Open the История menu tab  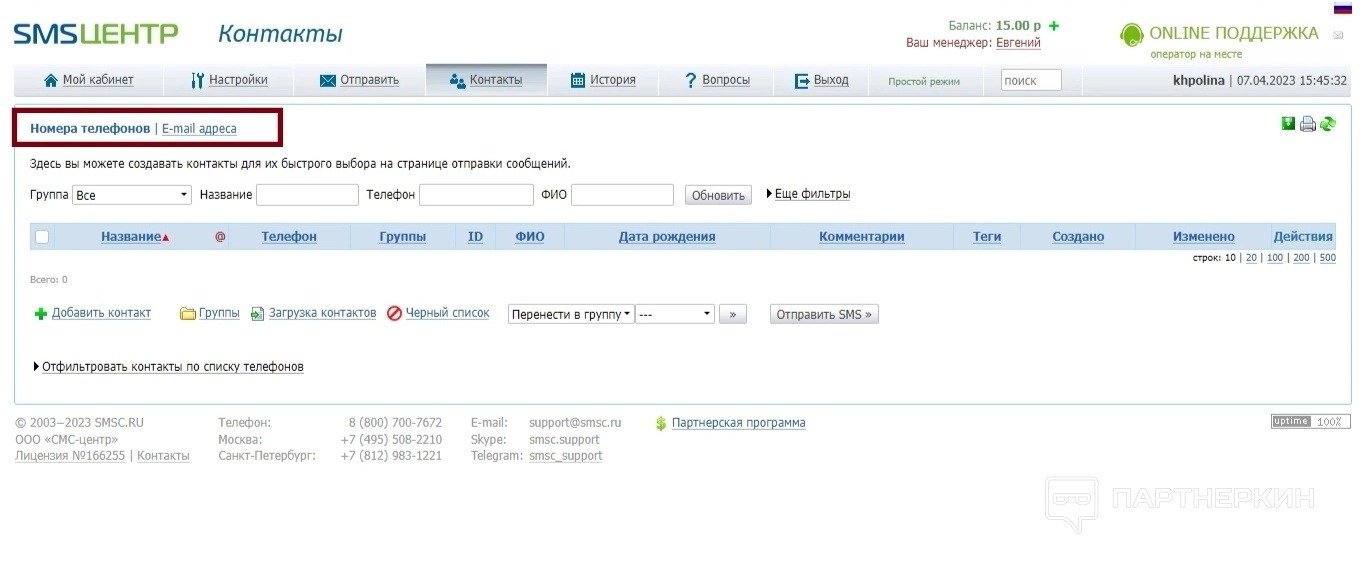[x=603, y=80]
